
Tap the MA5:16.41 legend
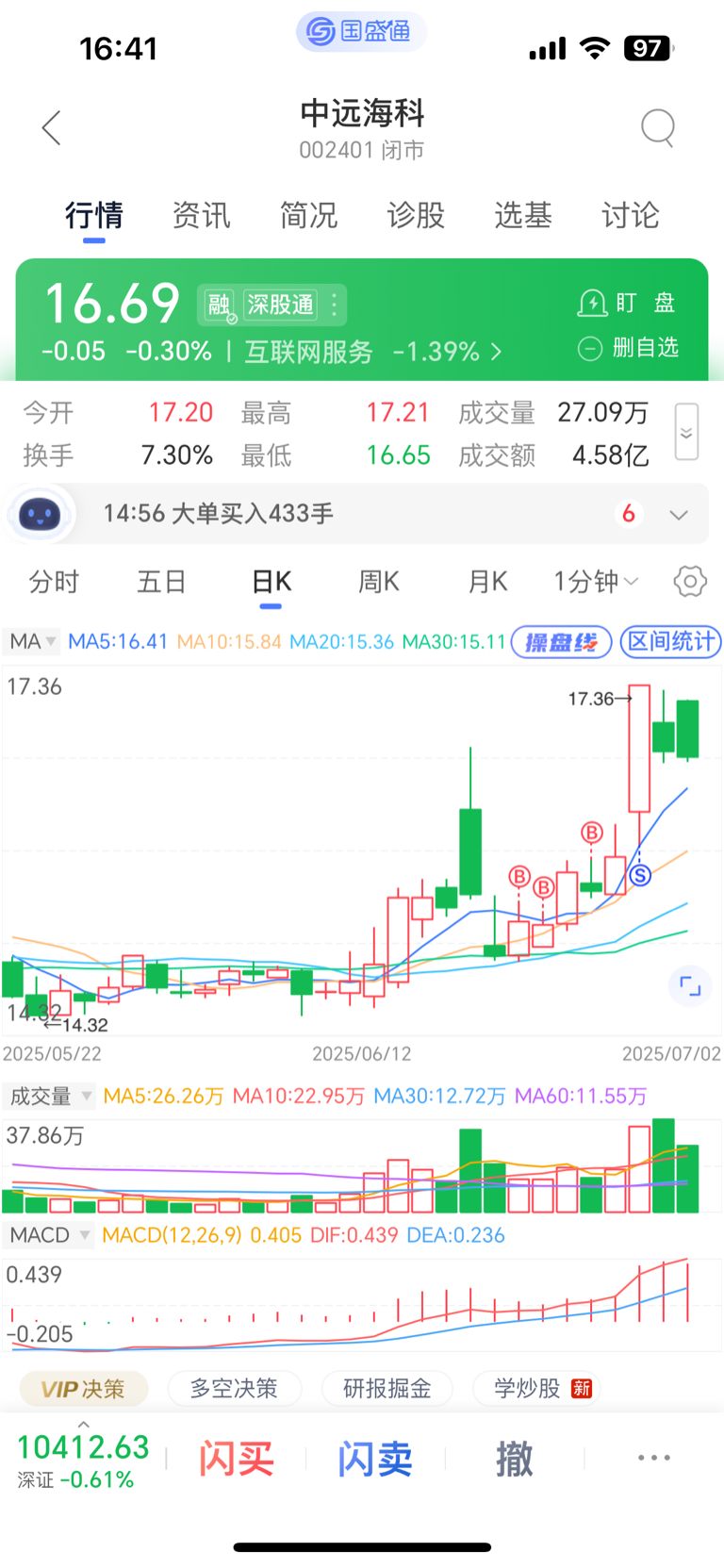coord(118,642)
